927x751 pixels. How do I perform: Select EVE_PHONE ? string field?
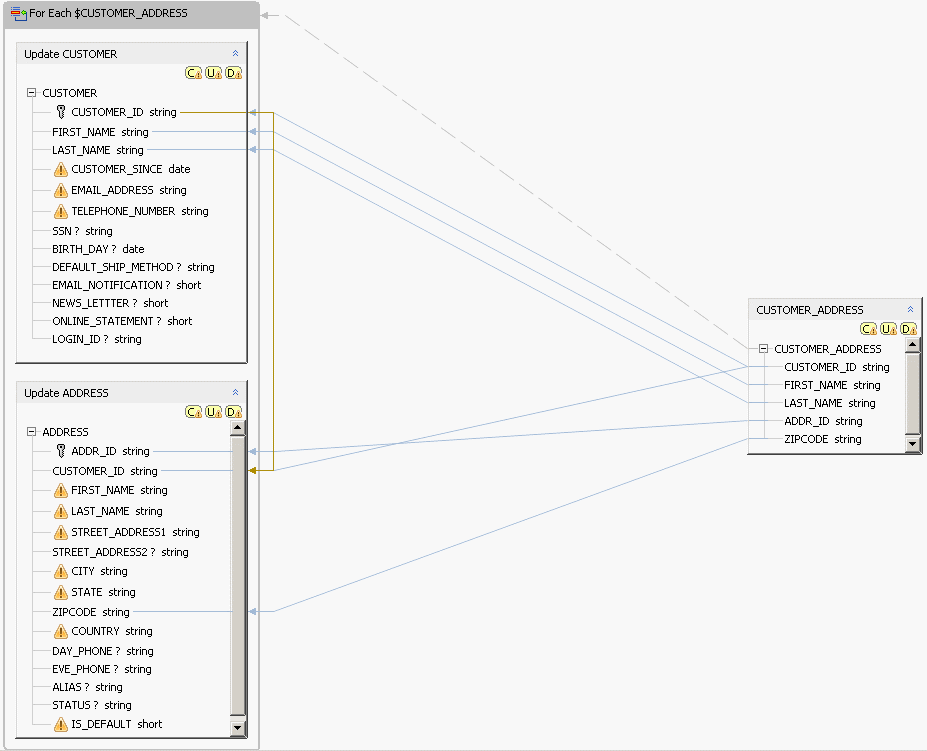coord(102,669)
